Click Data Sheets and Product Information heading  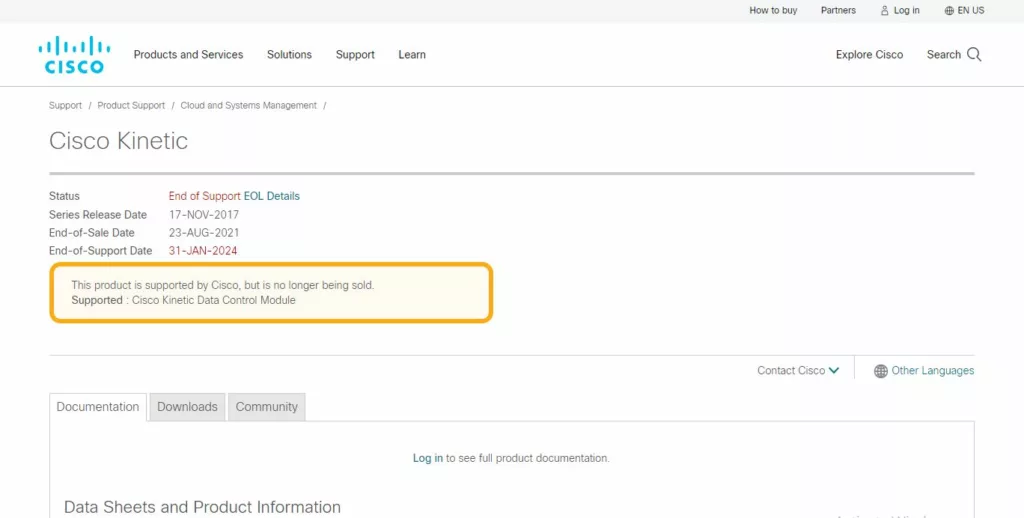click(202, 507)
